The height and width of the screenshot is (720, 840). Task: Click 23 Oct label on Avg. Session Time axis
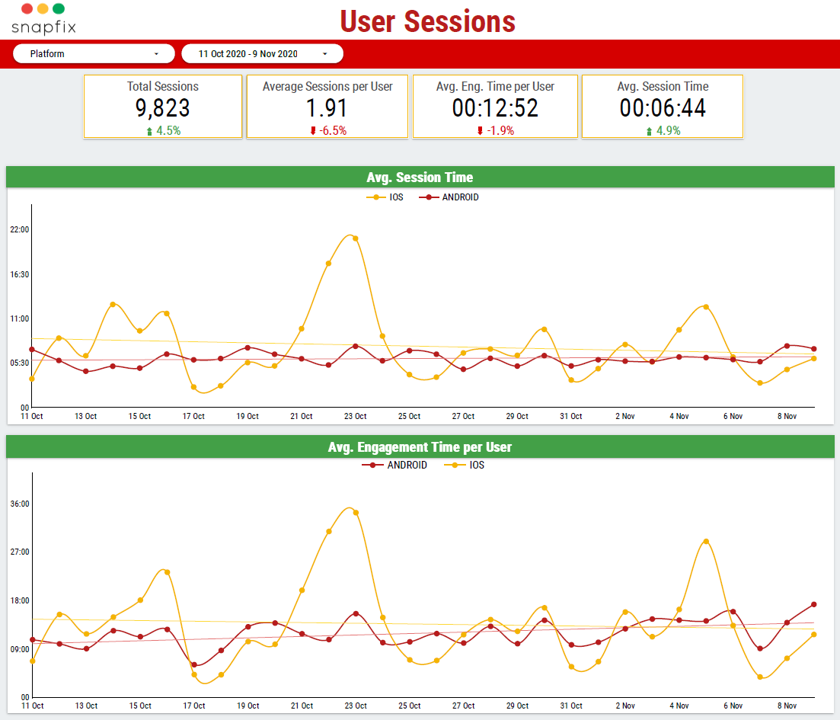click(355, 416)
